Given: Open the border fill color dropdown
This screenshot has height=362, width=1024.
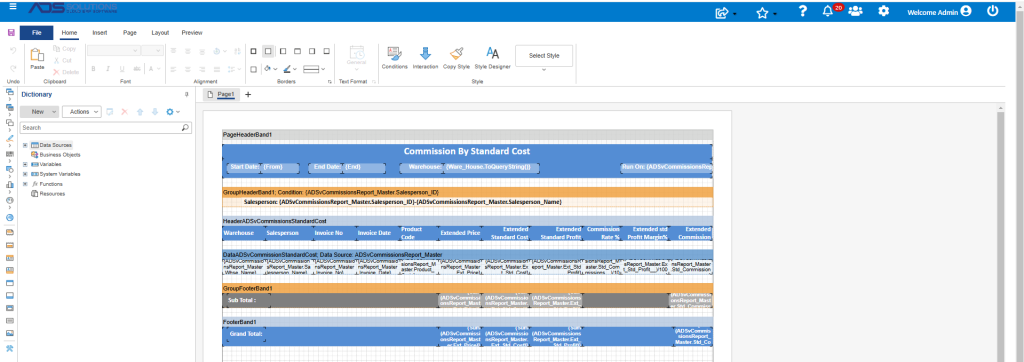Looking at the screenshot, I should (x=270, y=69).
